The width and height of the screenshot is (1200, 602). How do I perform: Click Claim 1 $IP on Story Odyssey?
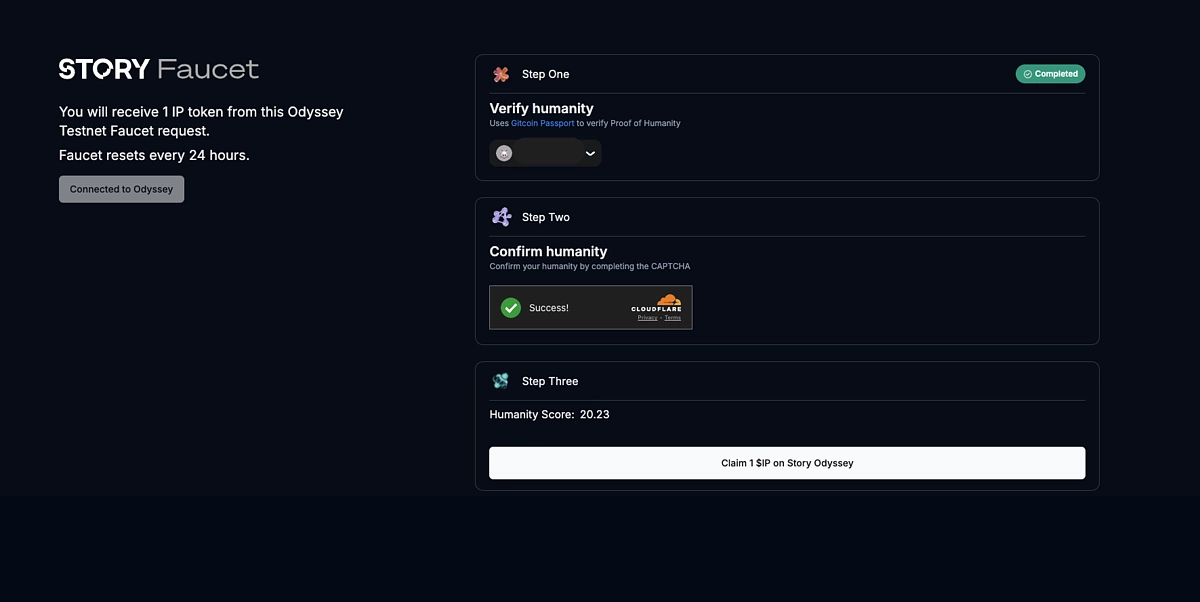pos(787,463)
